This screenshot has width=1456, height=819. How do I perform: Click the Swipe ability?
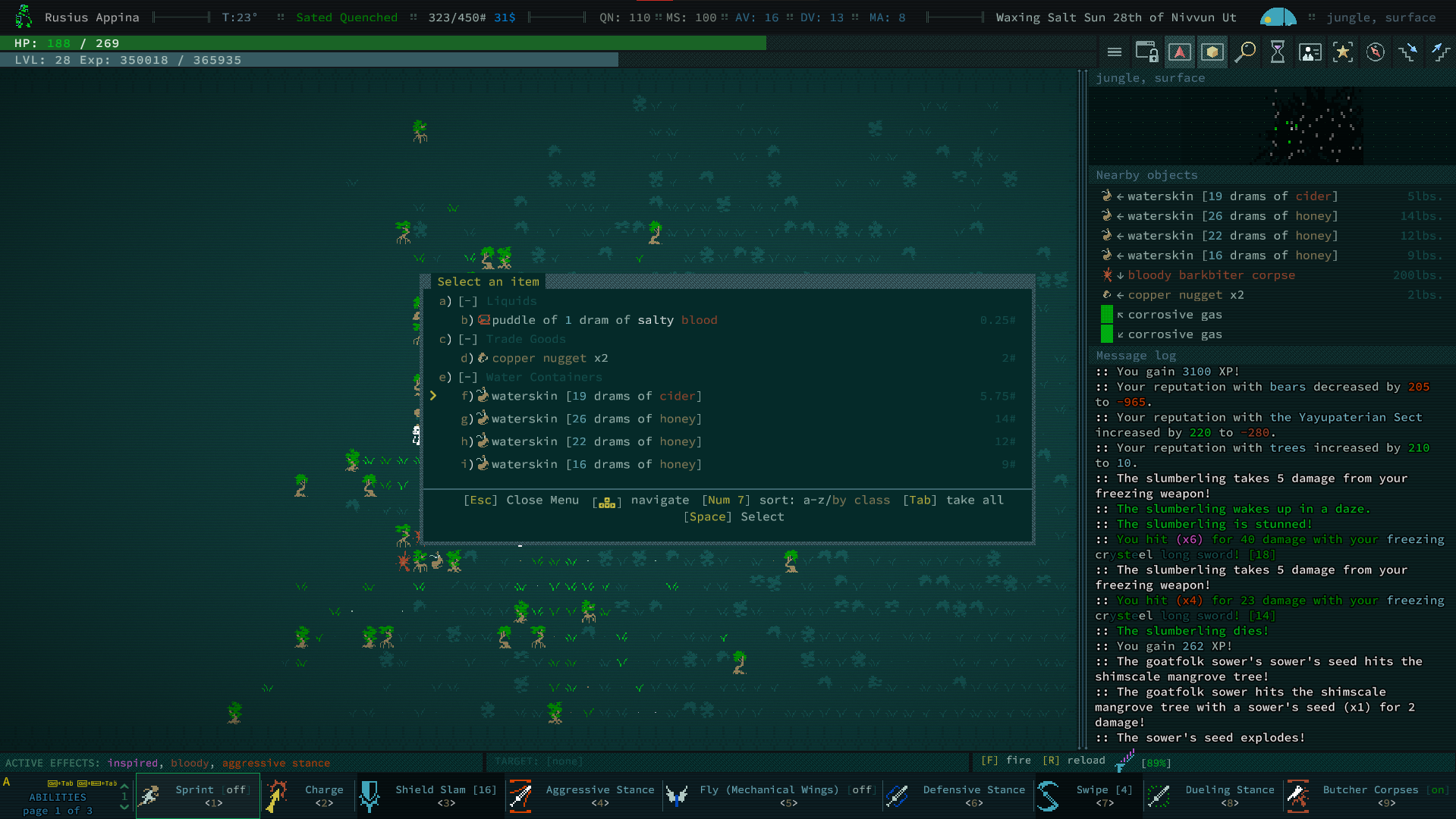point(1088,795)
